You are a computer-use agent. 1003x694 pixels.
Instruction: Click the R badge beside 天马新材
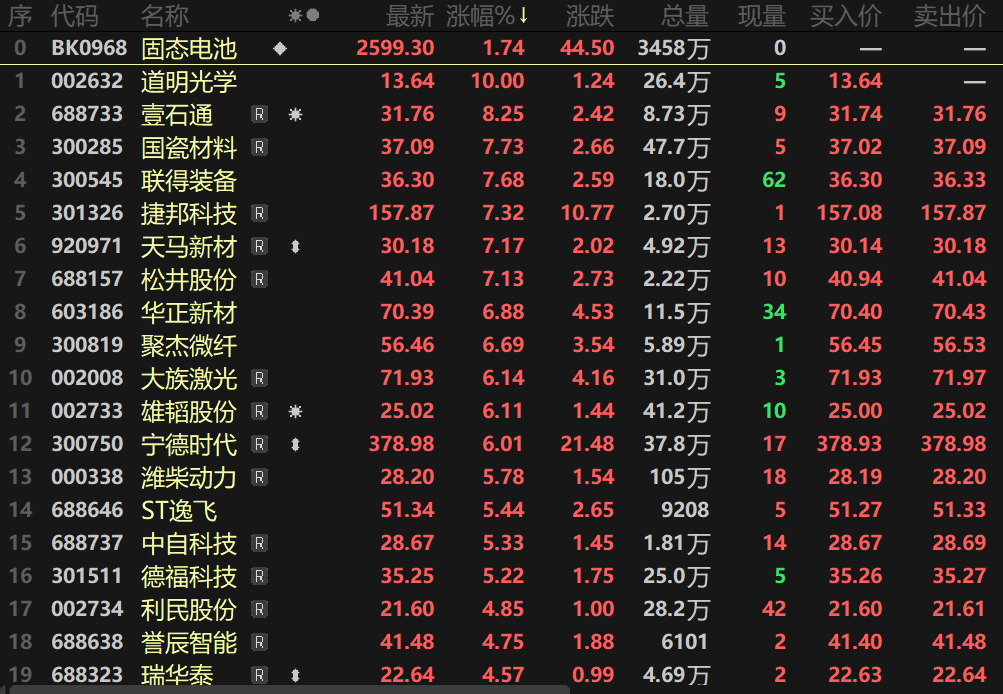(x=259, y=246)
